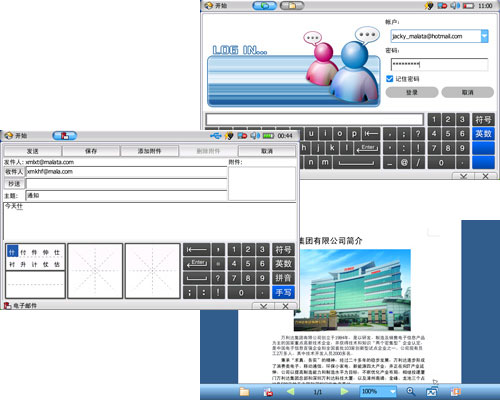Switch to the chat messenger pill in the login window top bar
The image size is (500, 400).
coord(264,5)
